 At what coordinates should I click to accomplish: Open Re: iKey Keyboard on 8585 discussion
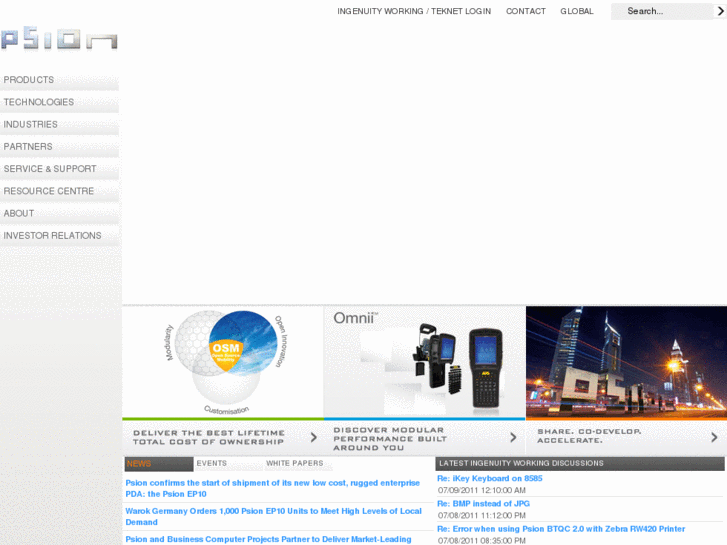(490, 478)
